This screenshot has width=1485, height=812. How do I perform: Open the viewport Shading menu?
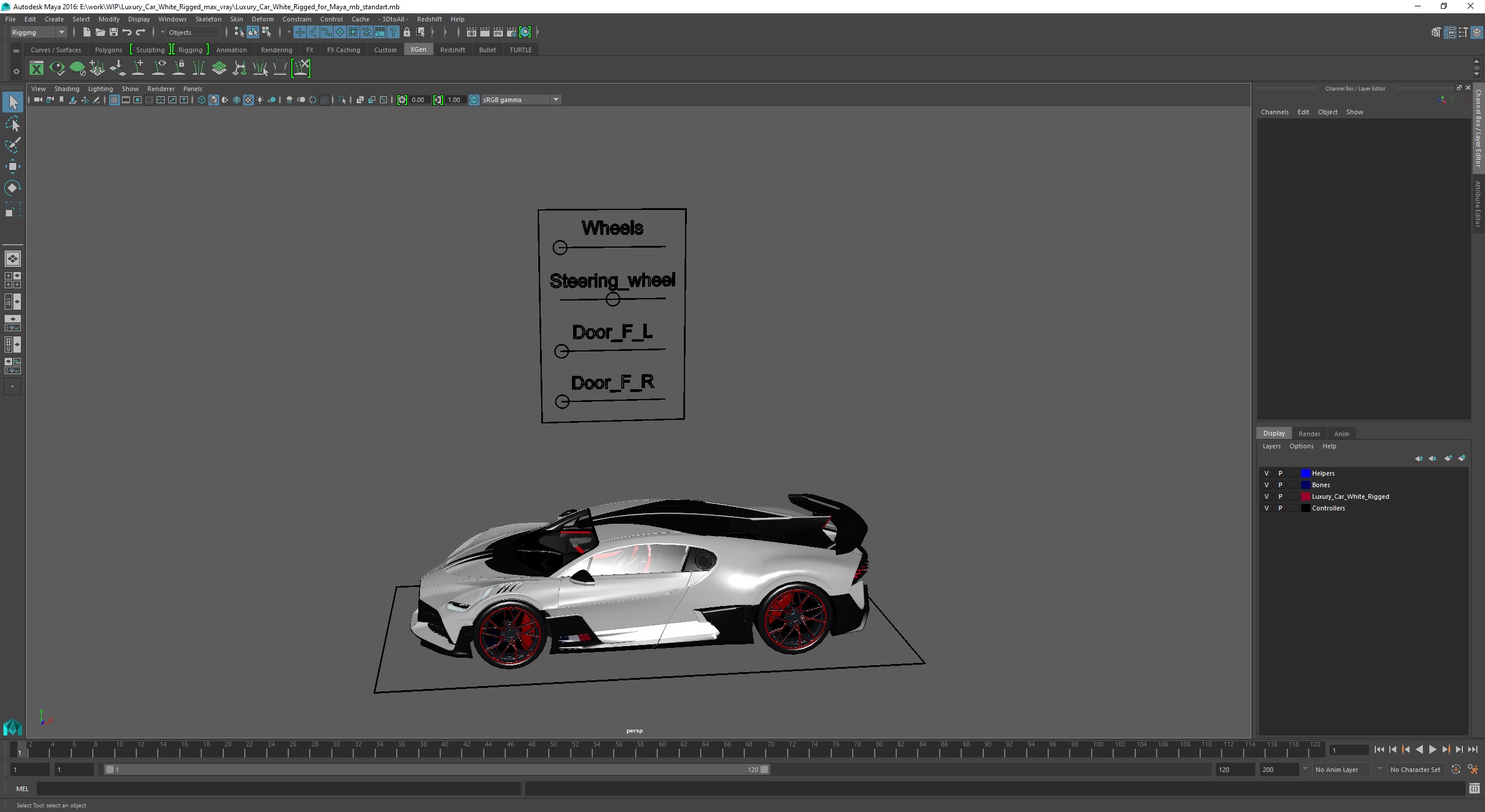(x=67, y=89)
